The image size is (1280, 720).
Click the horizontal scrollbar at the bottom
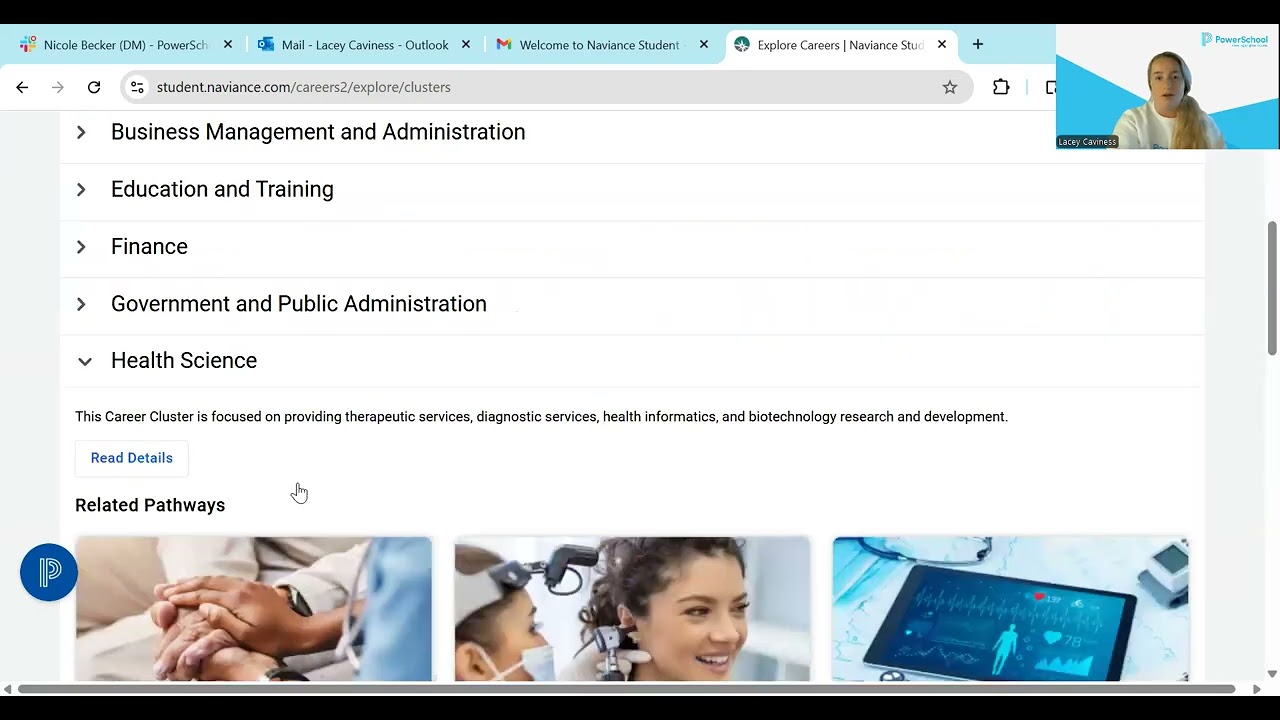point(627,689)
